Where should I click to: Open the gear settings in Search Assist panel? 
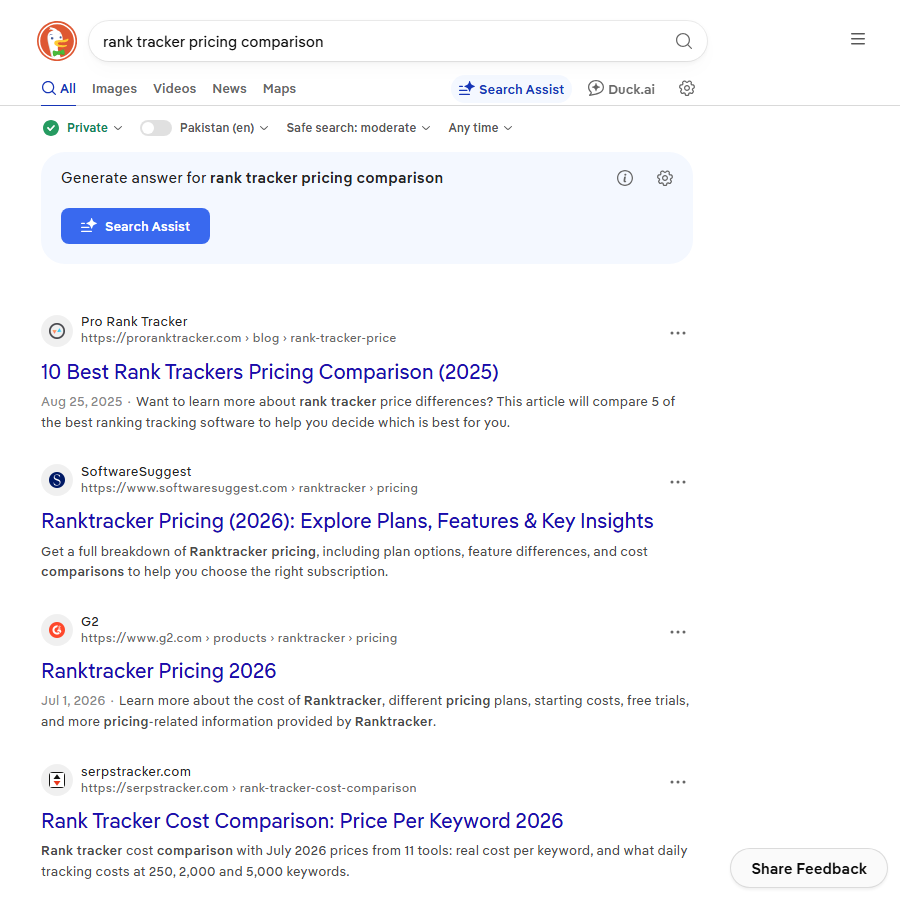pos(665,178)
